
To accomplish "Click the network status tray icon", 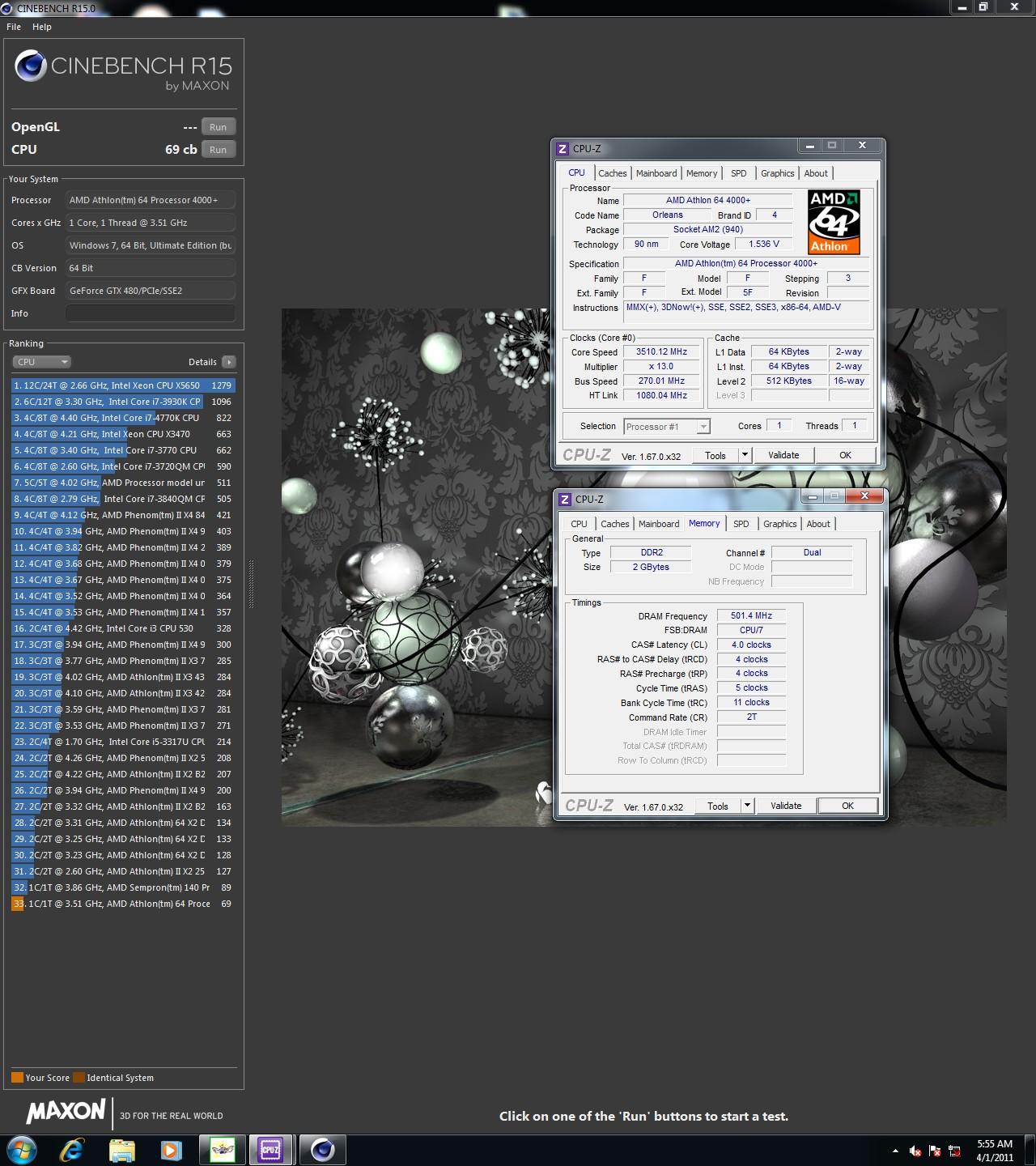I will pyautogui.click(x=954, y=1151).
